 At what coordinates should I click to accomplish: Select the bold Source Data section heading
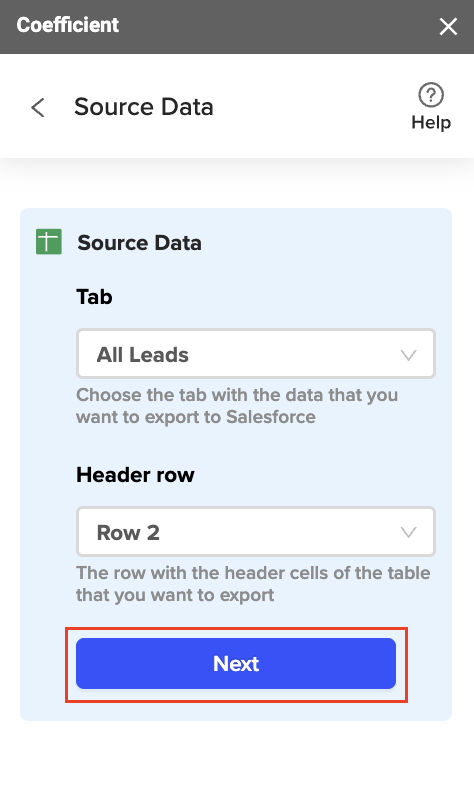pos(139,243)
